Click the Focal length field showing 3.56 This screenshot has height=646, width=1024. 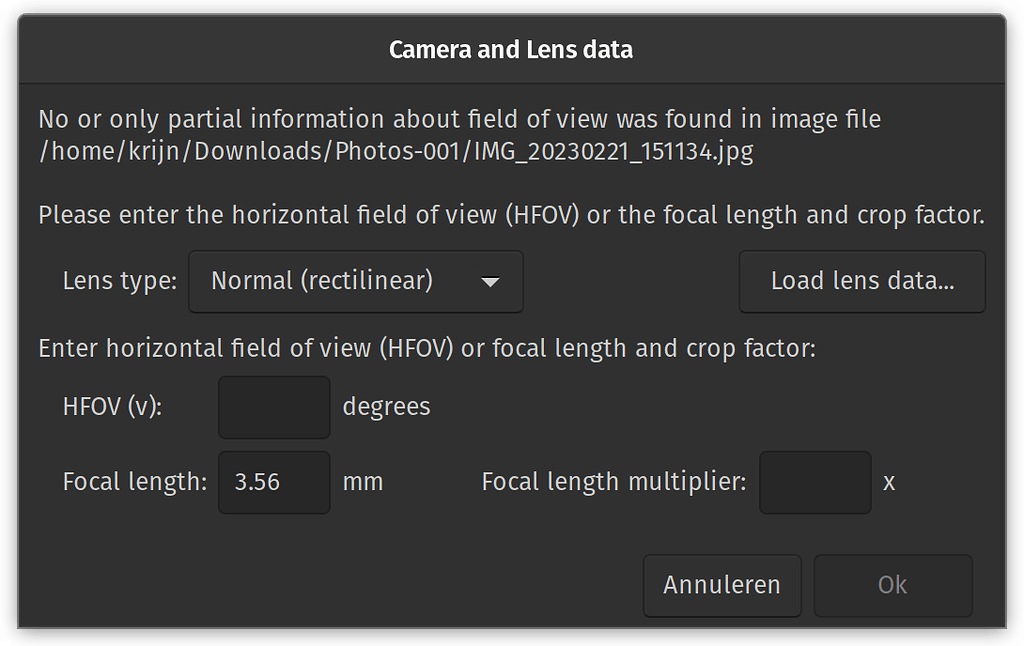[x=273, y=482]
